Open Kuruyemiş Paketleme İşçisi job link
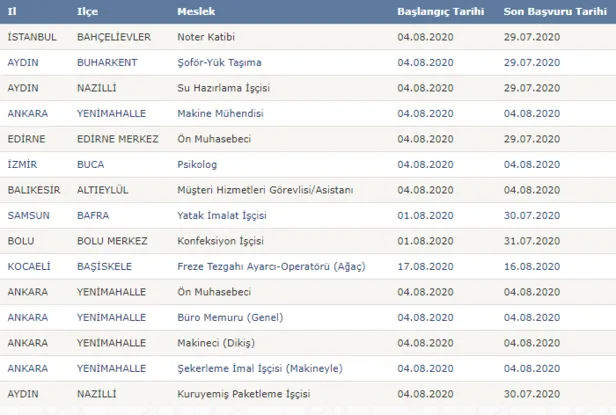The image size is (616, 415). tap(239, 395)
